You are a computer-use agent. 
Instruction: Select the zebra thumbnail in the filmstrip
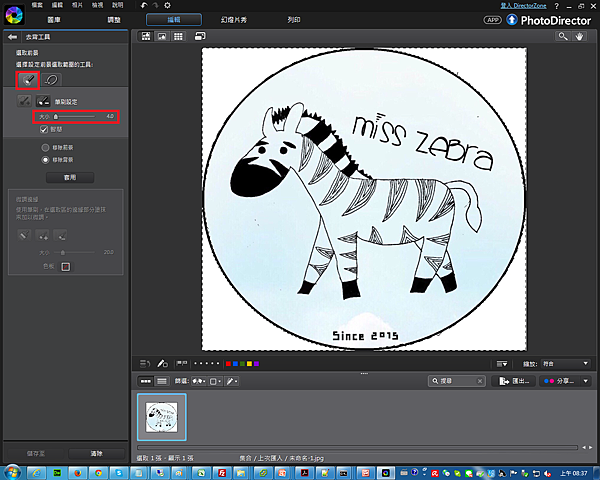point(162,416)
